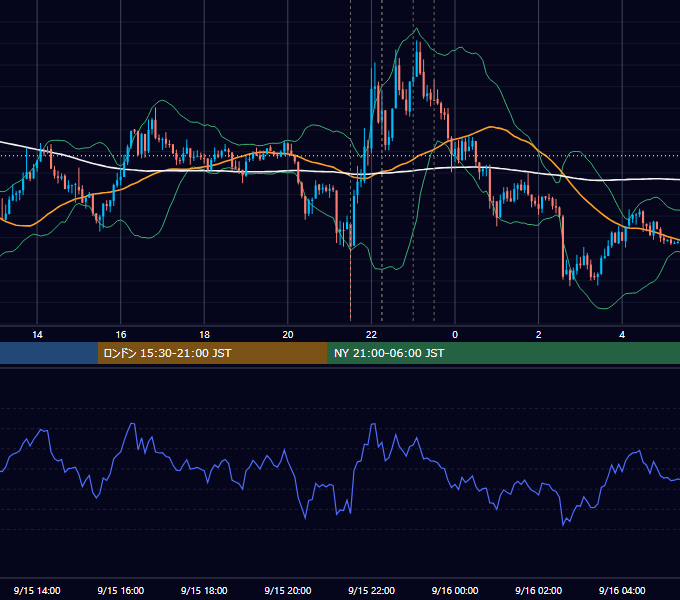The height and width of the screenshot is (600, 680).
Task: Click the 9/16 04:00 date label
Action: point(622,590)
